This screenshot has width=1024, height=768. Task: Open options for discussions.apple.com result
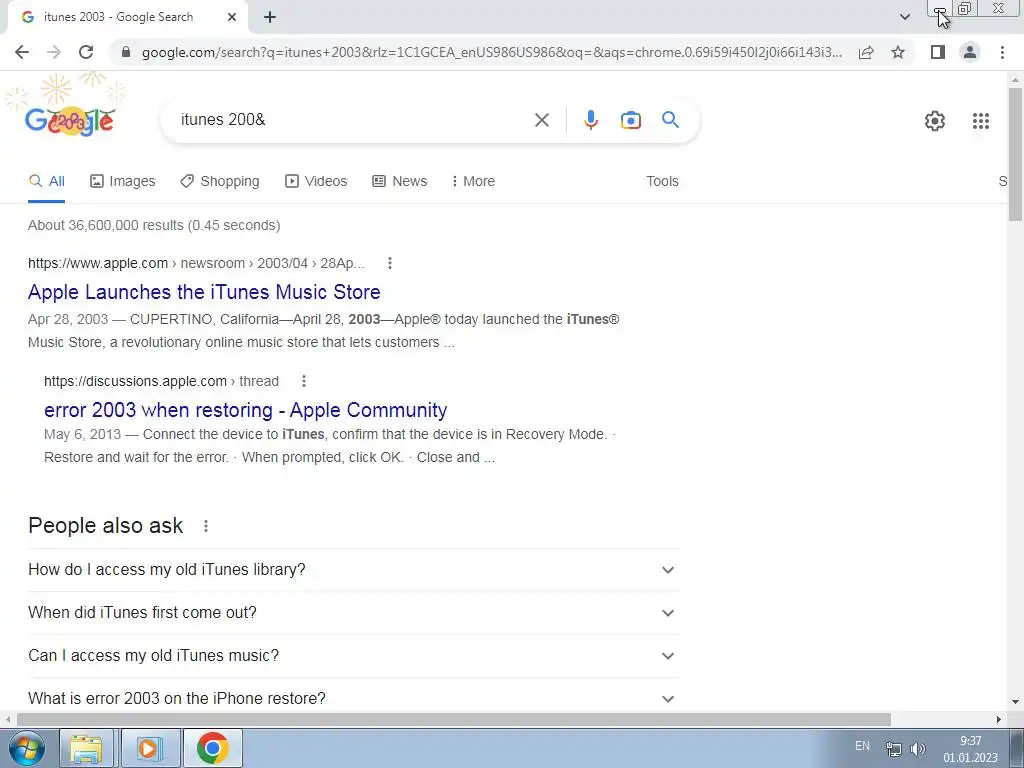point(304,381)
